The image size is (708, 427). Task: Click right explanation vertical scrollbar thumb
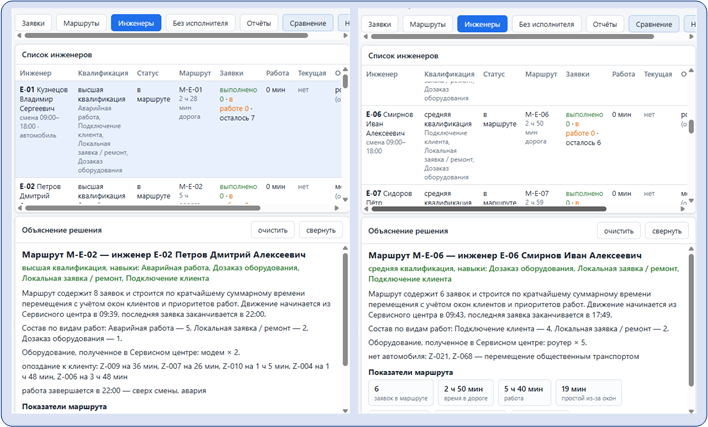tap(691, 320)
